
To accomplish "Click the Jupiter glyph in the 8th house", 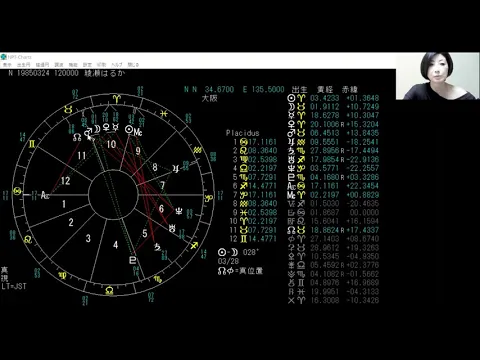I will [x=175, y=169].
